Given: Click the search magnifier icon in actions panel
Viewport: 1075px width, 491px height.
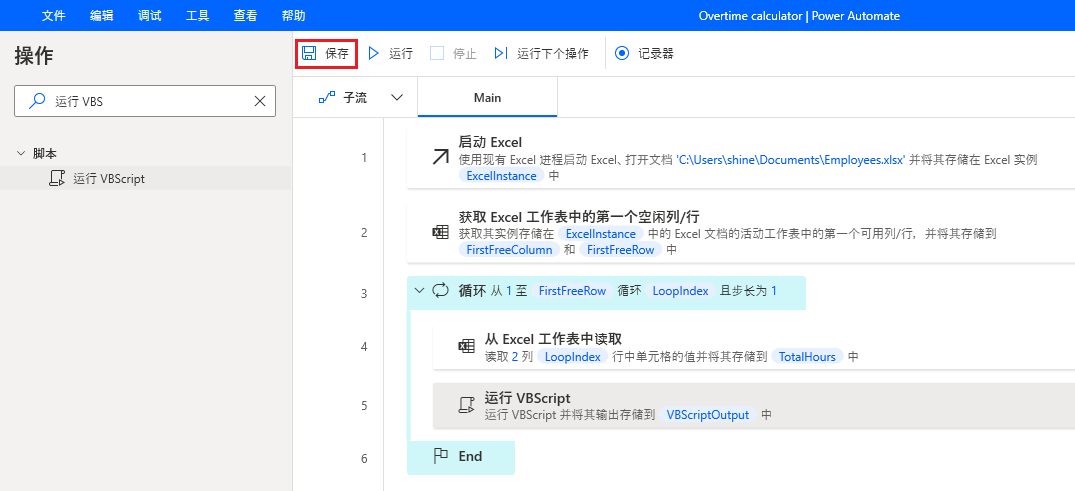Looking at the screenshot, I should 35,101.
